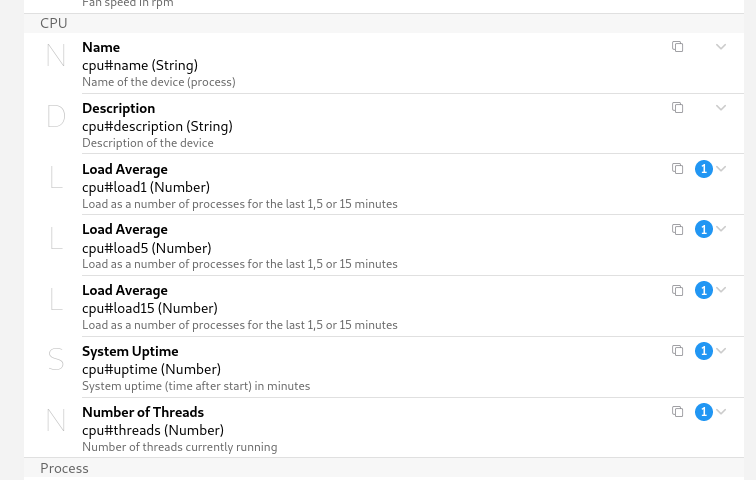Expand the System Uptime channel row
The height and width of the screenshot is (480, 756).
coord(721,351)
